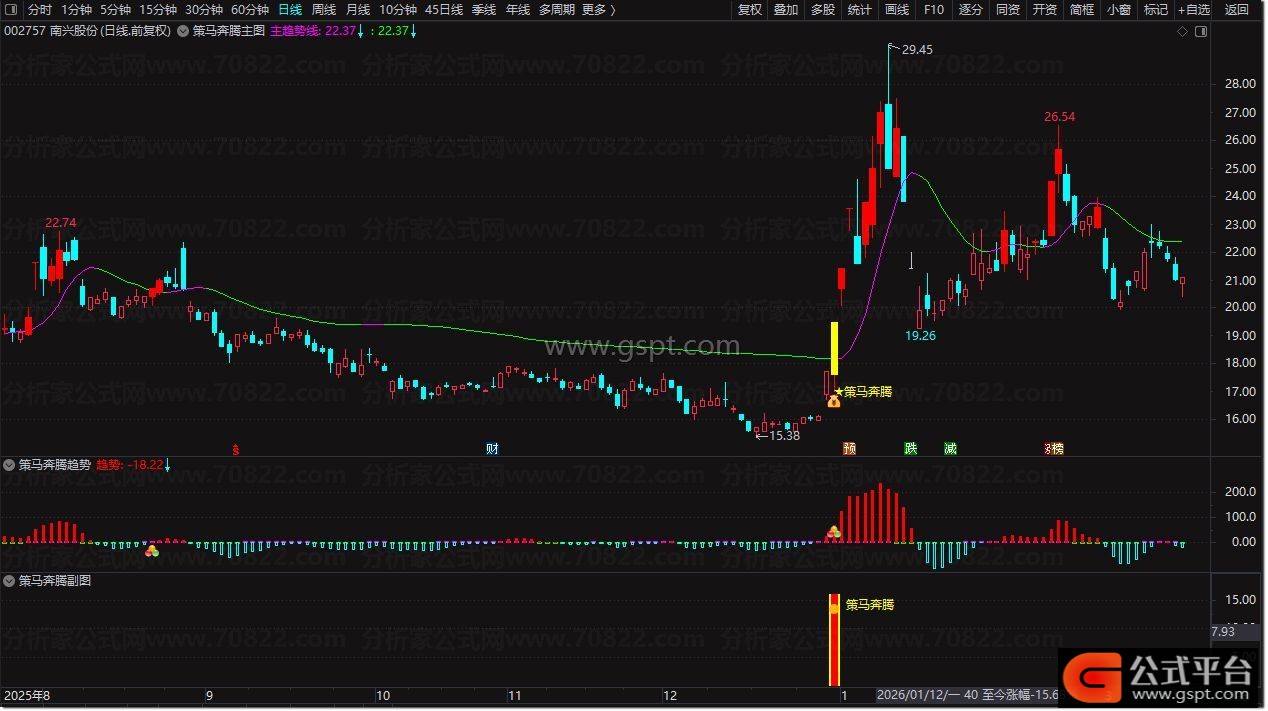Viewport: 1268px width, 711px height.
Task: Open the 策马奔腾副图 indicator dropdown
Action: click(x=10, y=580)
